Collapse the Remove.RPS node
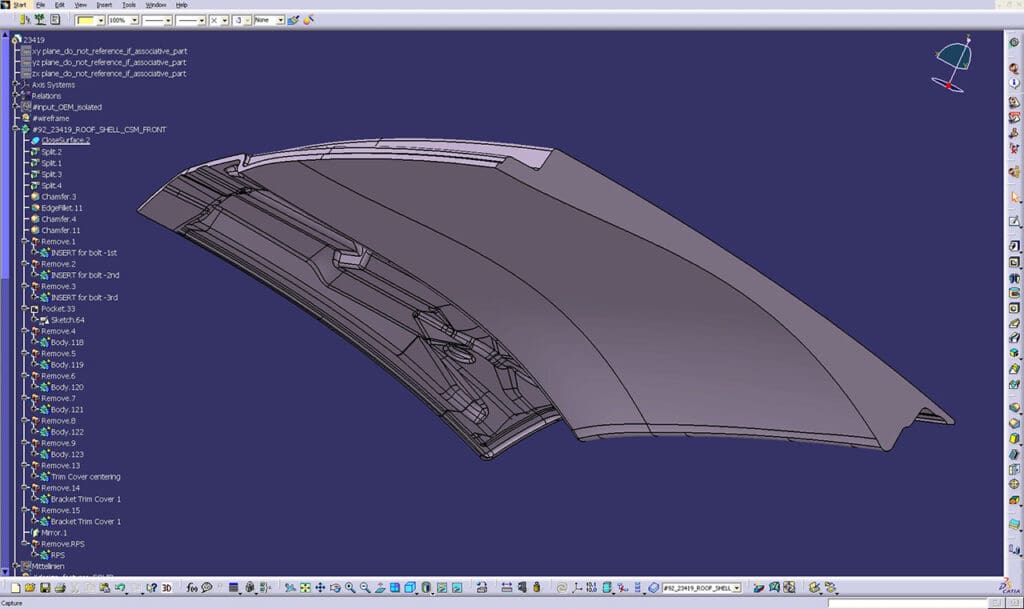The width and height of the screenshot is (1024, 609). [x=25, y=544]
